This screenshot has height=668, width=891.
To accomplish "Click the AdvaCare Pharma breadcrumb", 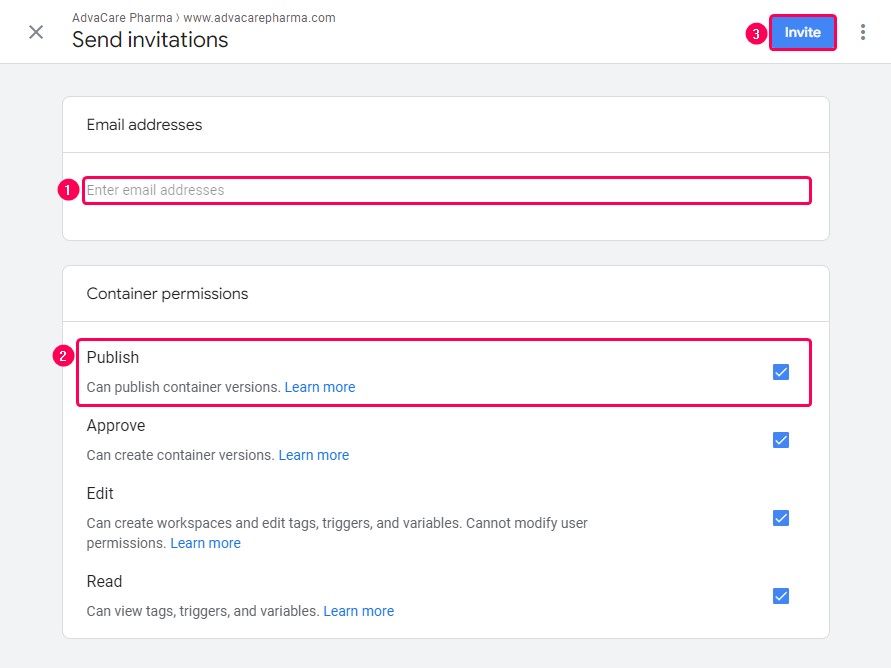I will 122,18.
